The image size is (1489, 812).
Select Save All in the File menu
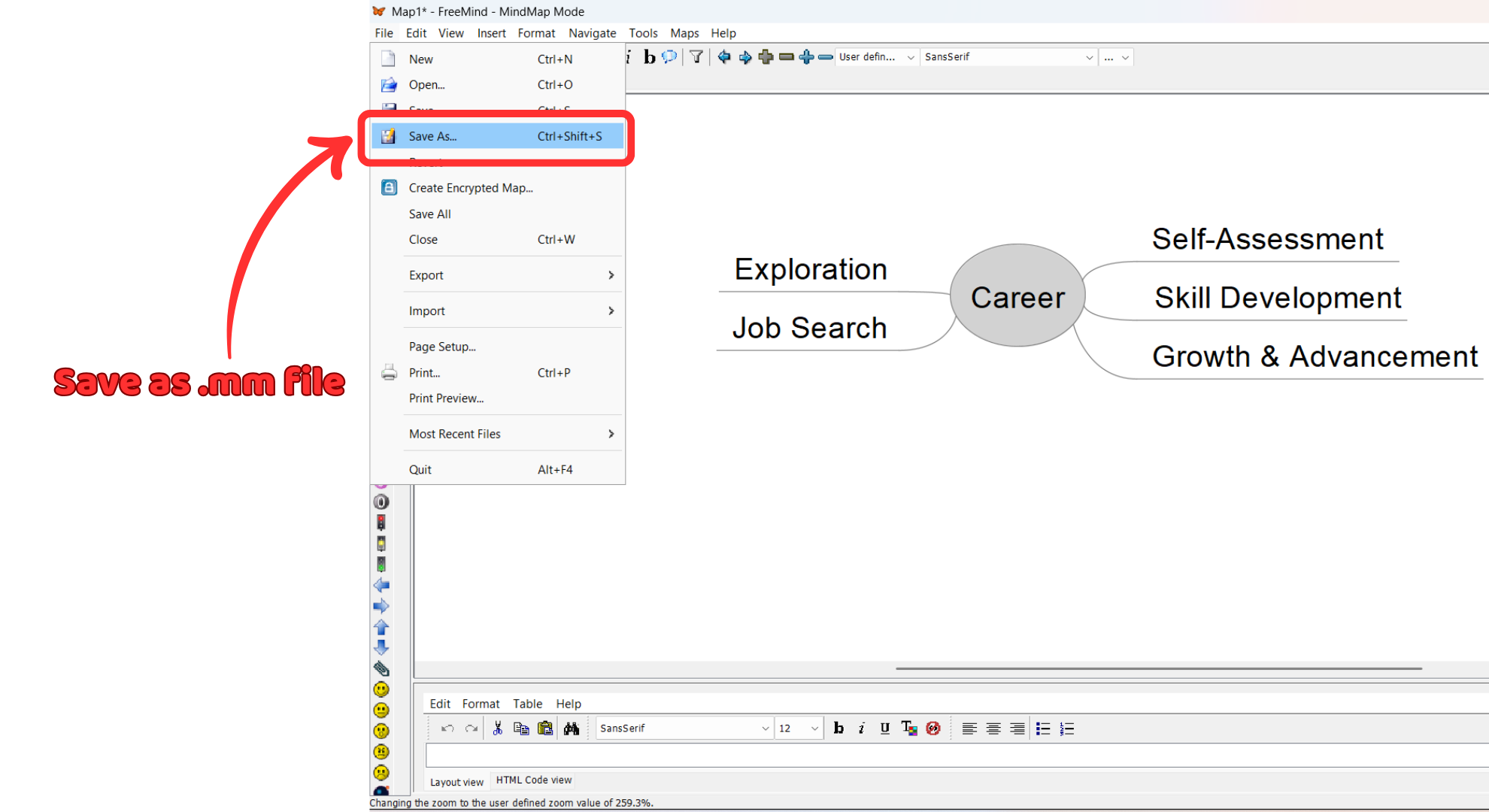[x=497, y=214]
